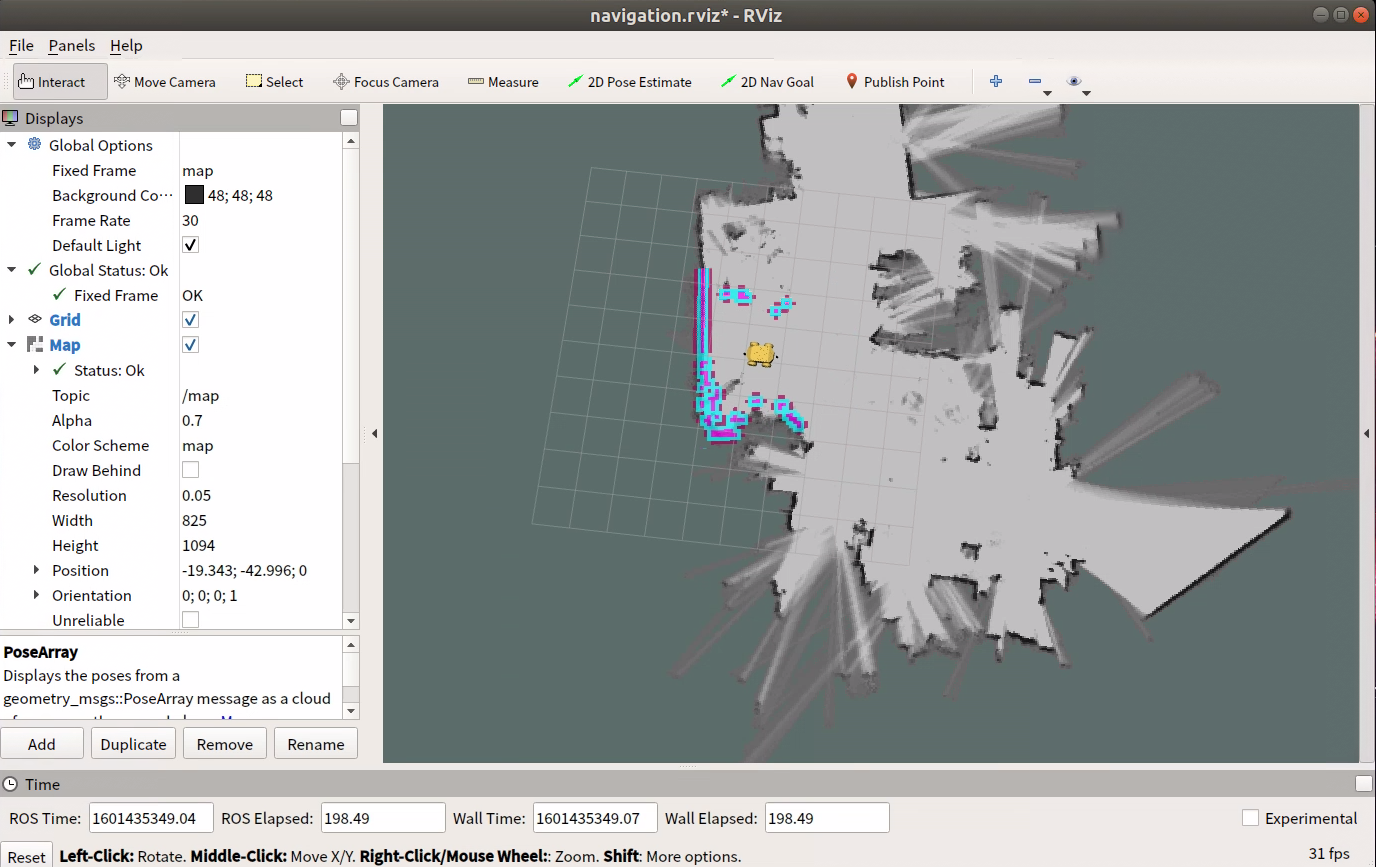
Task: Pick the Measure tool
Action: (x=503, y=82)
